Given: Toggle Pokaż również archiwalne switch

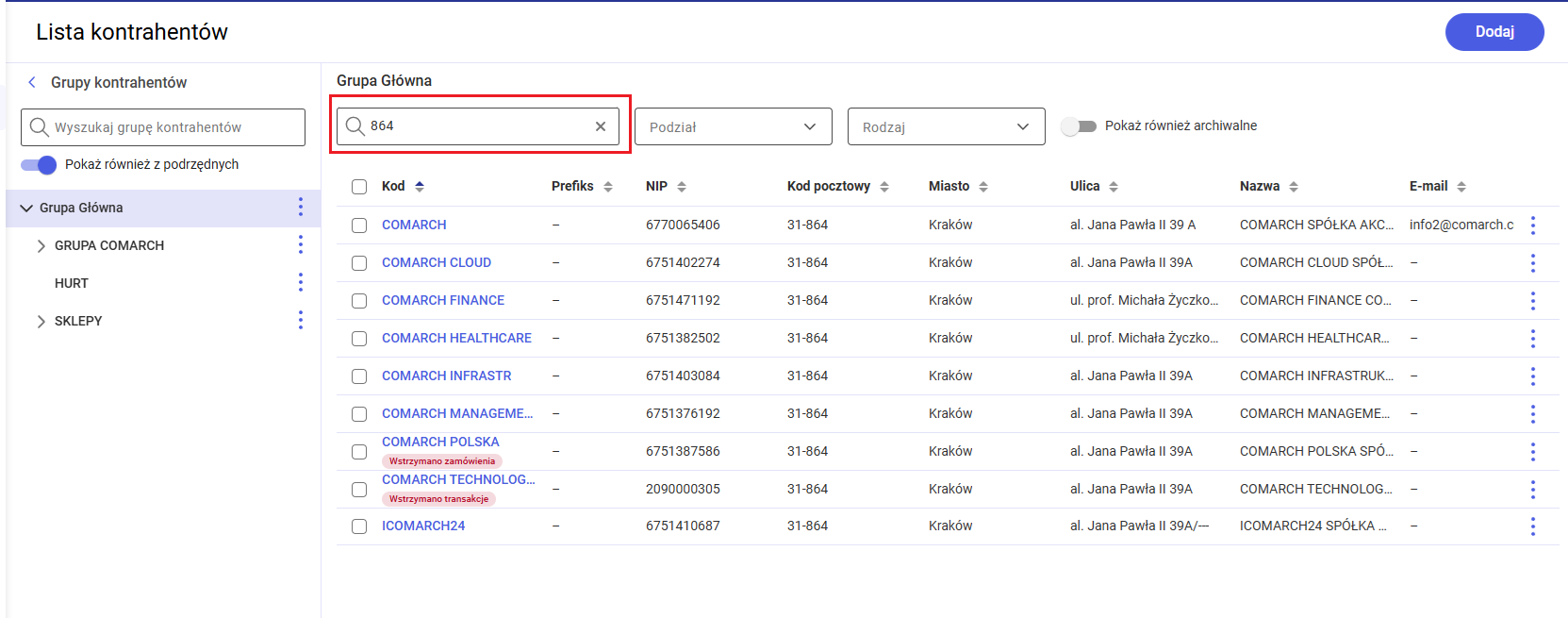Looking at the screenshot, I should (1079, 126).
